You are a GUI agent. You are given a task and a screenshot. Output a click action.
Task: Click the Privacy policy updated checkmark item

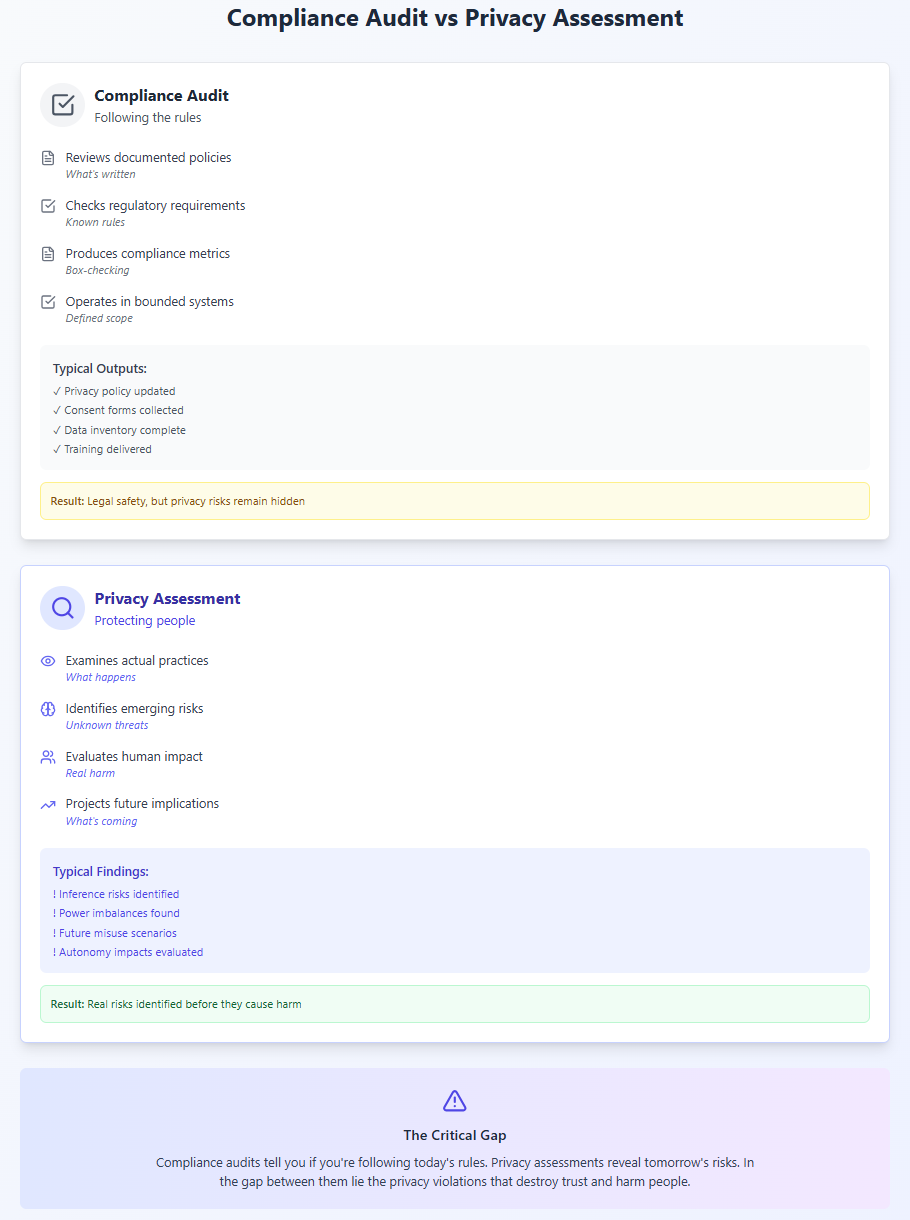[114, 391]
